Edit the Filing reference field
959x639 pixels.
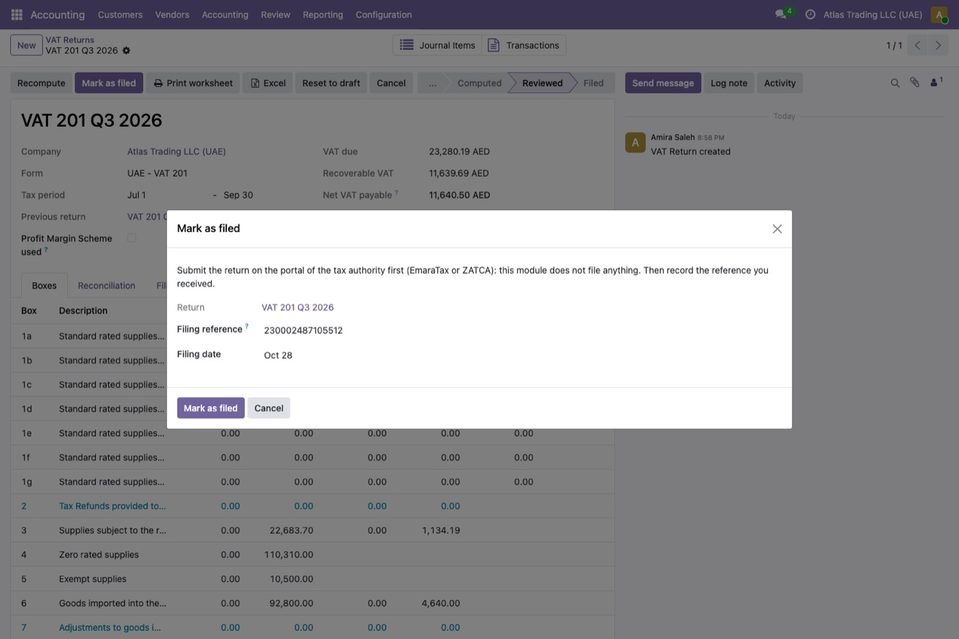[x=522, y=330]
